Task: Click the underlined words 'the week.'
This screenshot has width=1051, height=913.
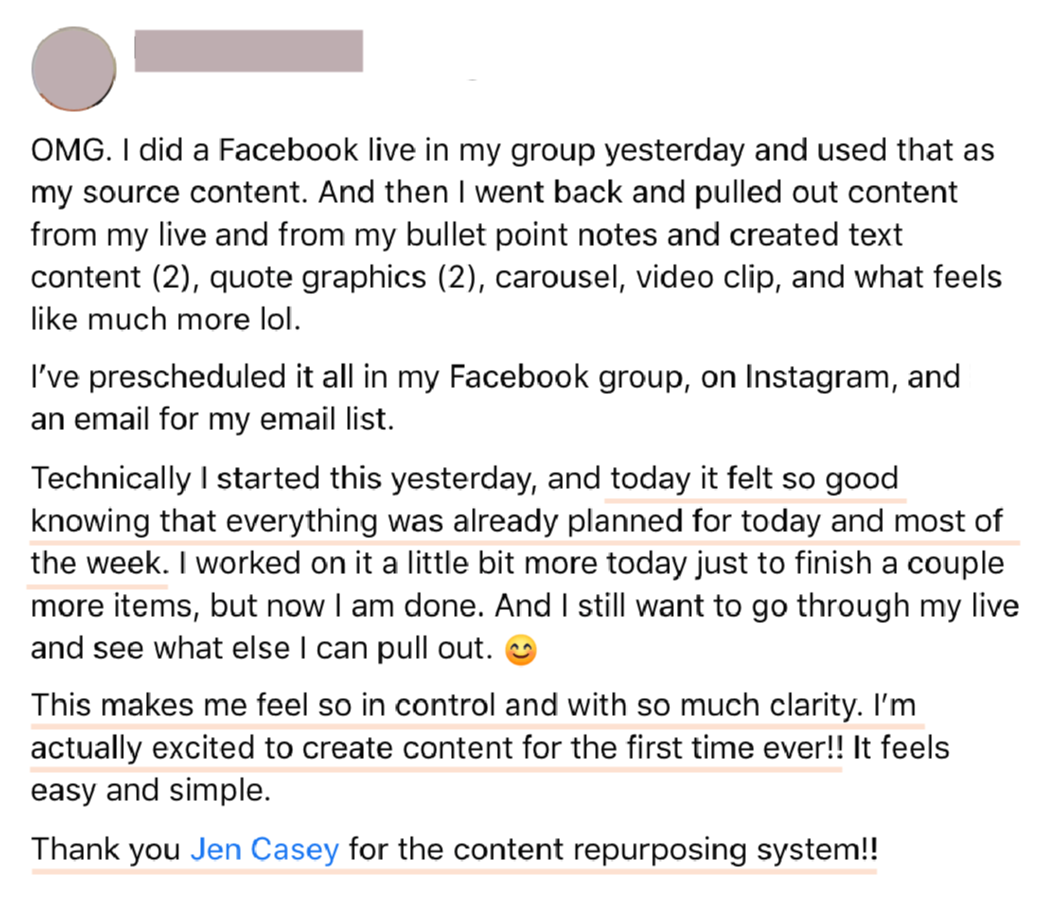Action: pos(100,564)
